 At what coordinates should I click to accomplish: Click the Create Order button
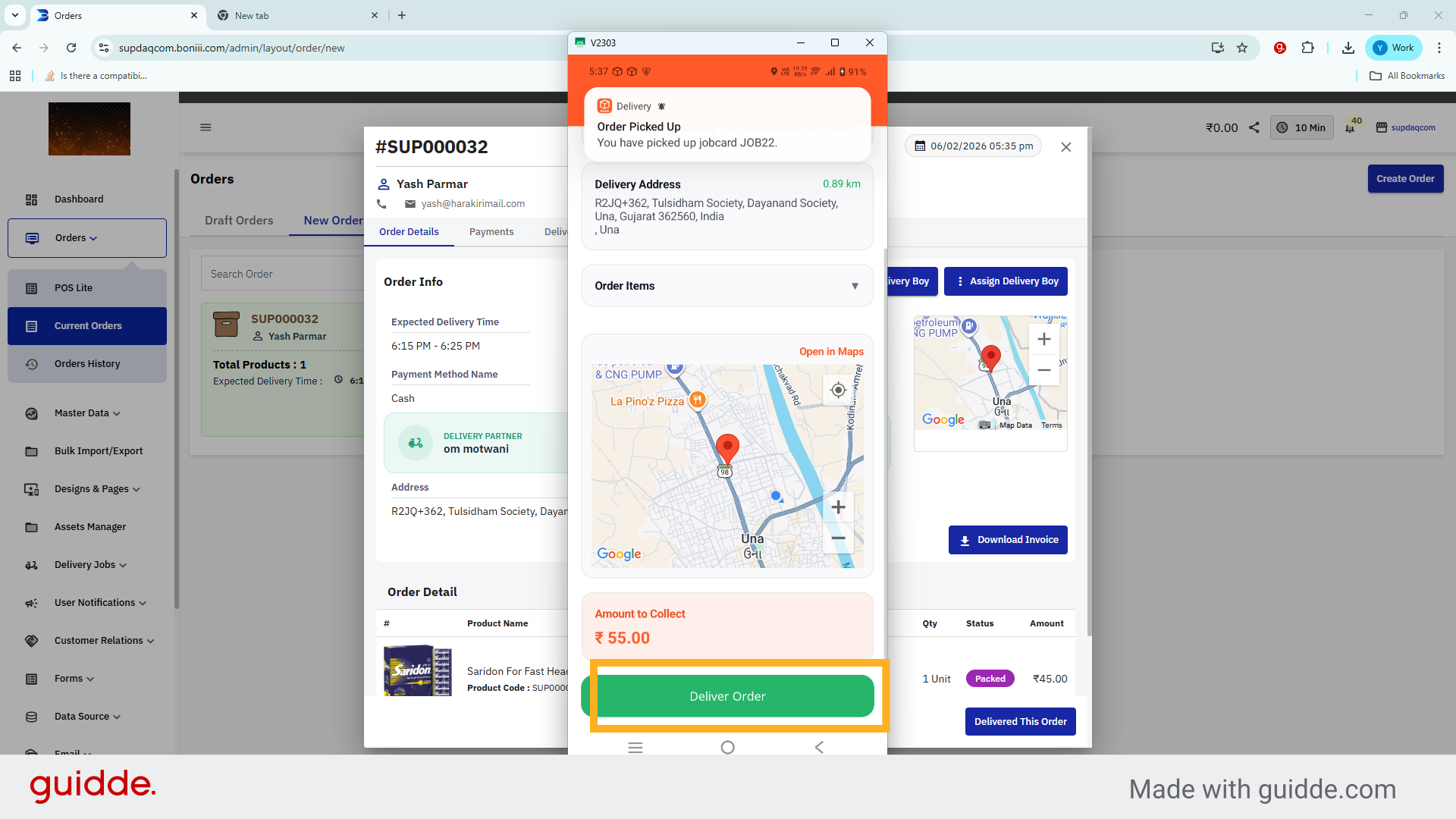[1405, 179]
